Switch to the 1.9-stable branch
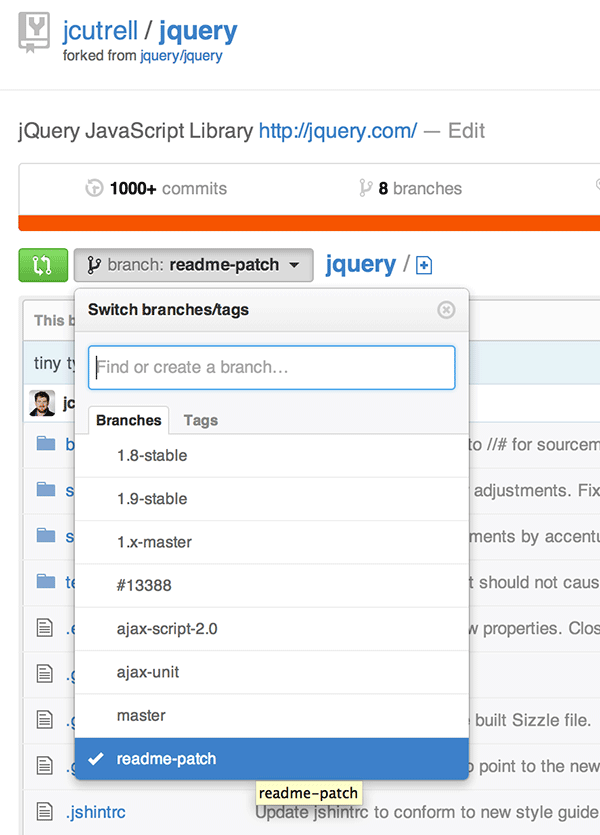The height and width of the screenshot is (835, 600). pyautogui.click(x=272, y=499)
